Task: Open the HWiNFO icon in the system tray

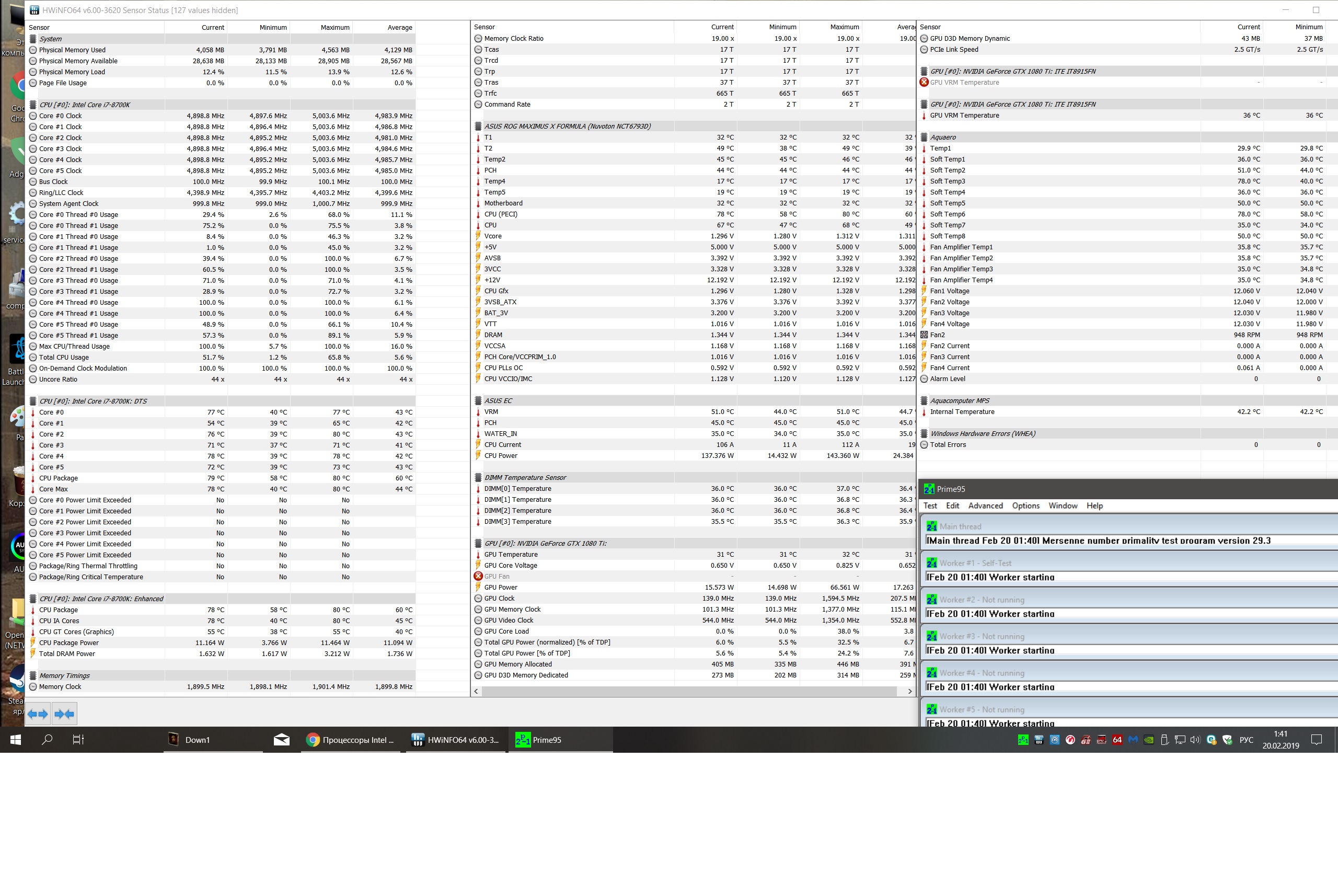Action: pyautogui.click(x=1039, y=740)
